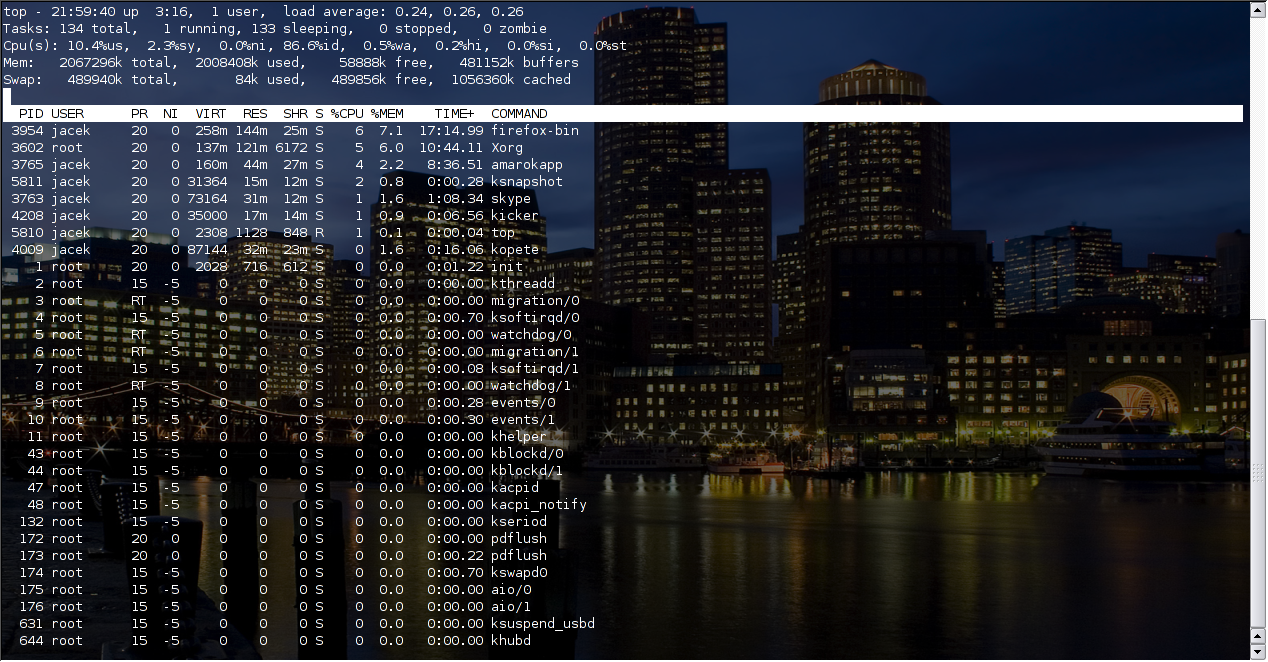
Task: Click the 1:08.34 time value
Action: tap(455, 199)
